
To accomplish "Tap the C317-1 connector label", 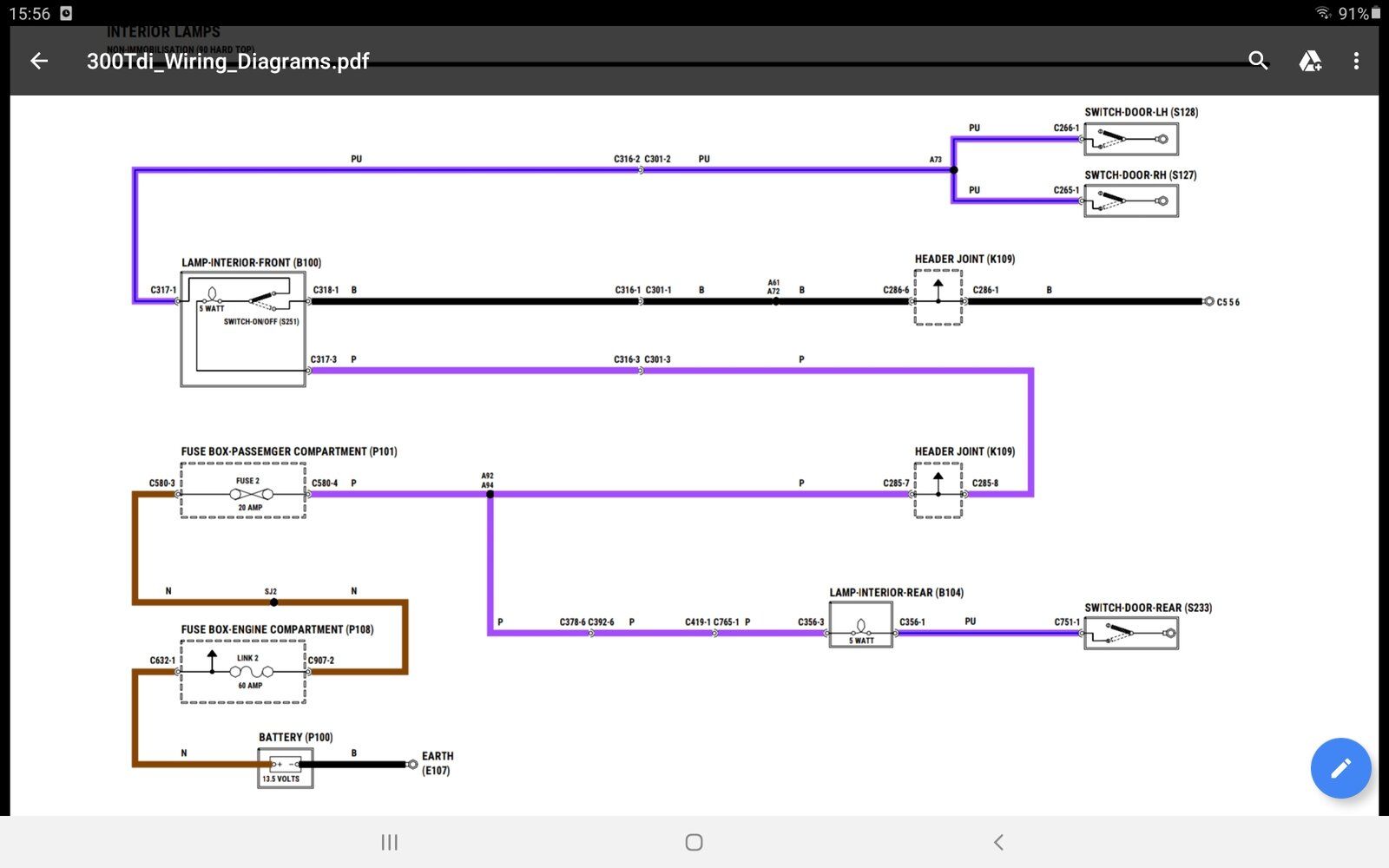I will tap(163, 291).
